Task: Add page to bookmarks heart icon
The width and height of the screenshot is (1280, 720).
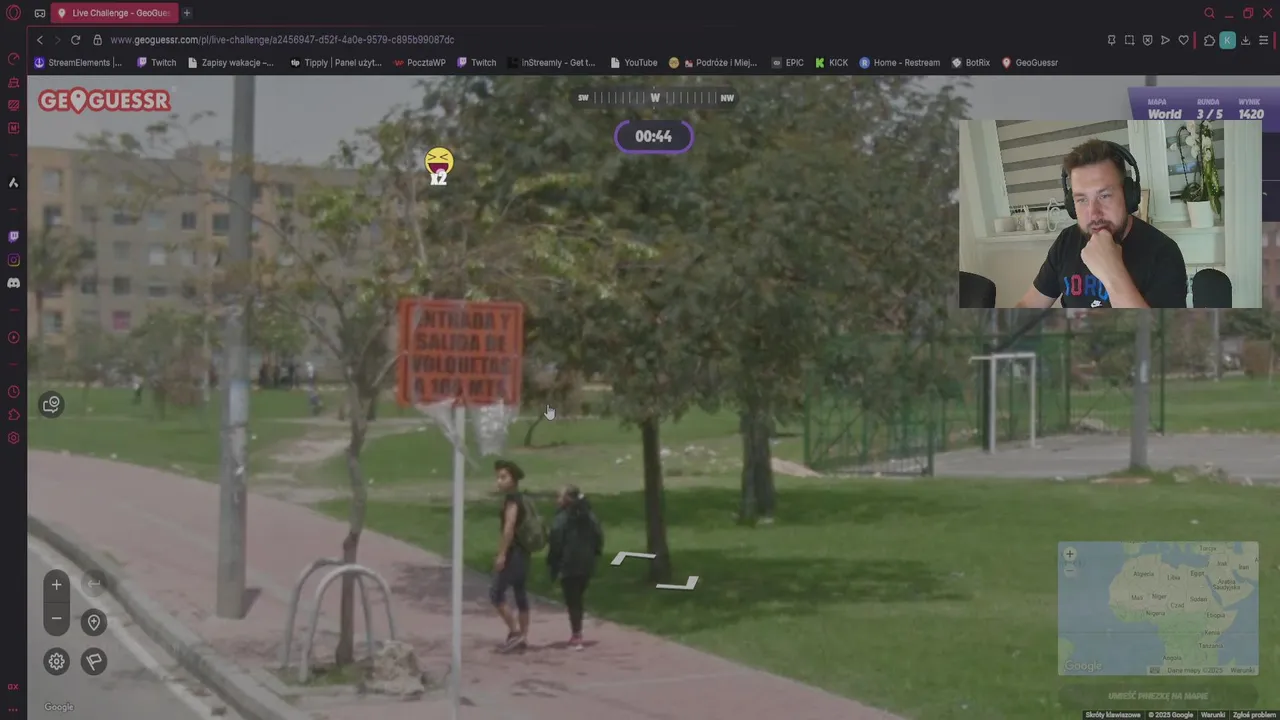Action: [1183, 40]
